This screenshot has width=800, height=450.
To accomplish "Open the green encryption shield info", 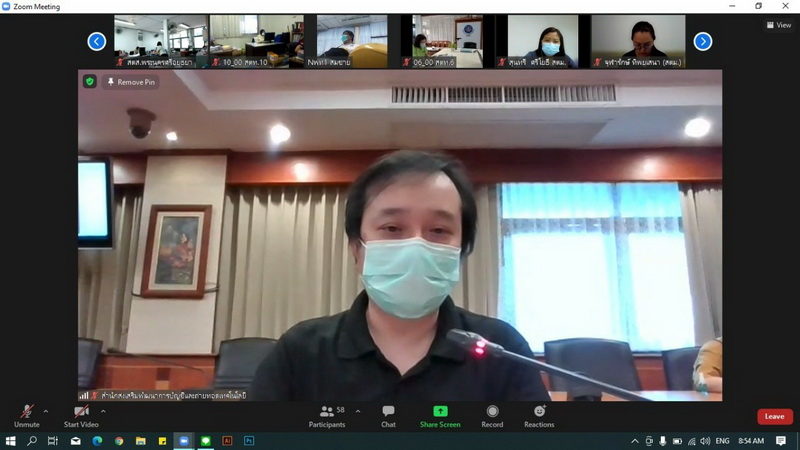I will click(x=90, y=82).
